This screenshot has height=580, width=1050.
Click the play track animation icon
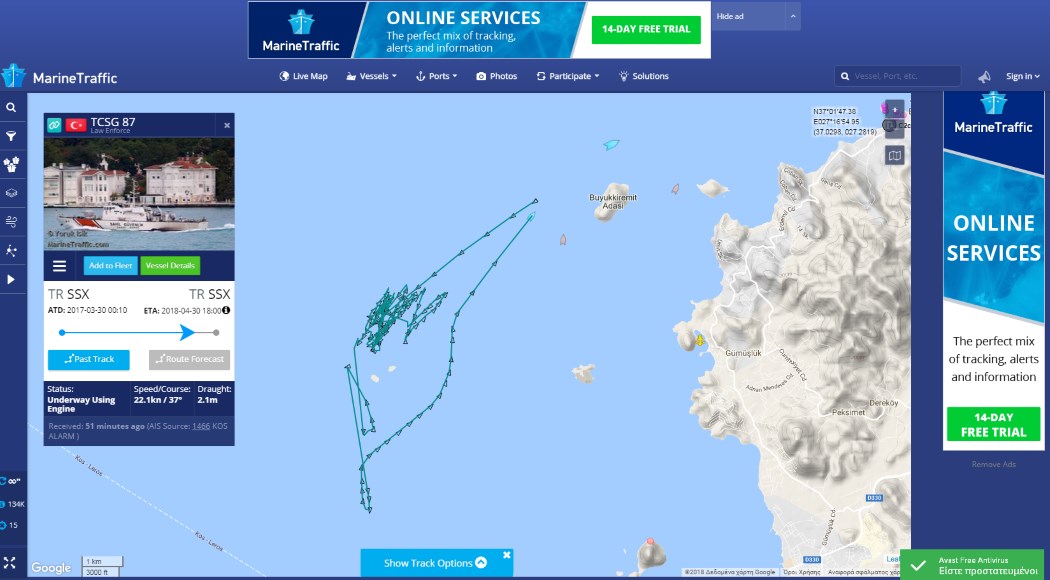tap(11, 279)
